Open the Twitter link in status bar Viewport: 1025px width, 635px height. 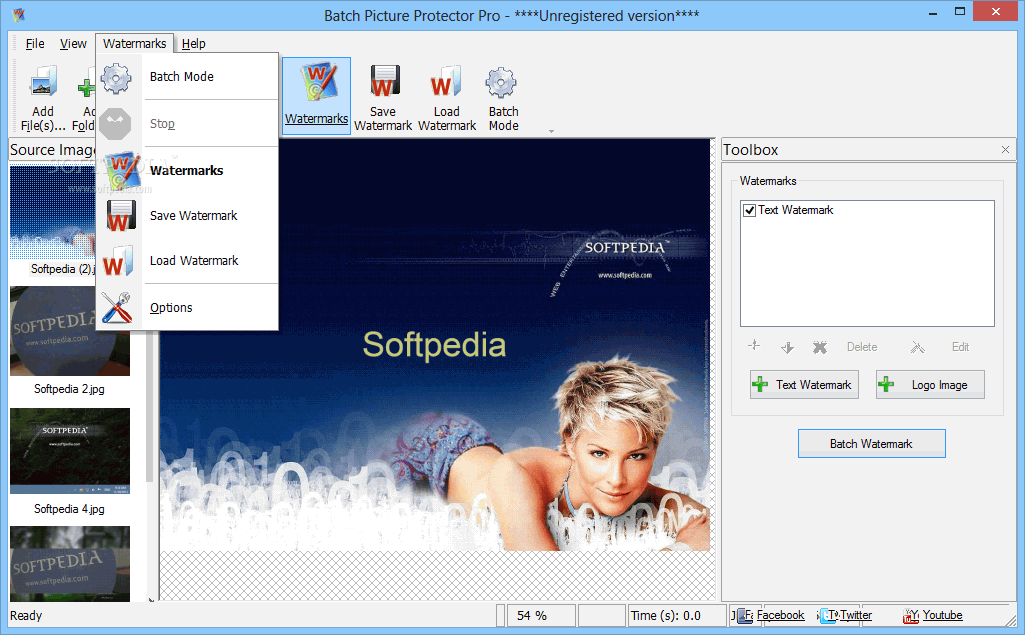click(x=856, y=615)
